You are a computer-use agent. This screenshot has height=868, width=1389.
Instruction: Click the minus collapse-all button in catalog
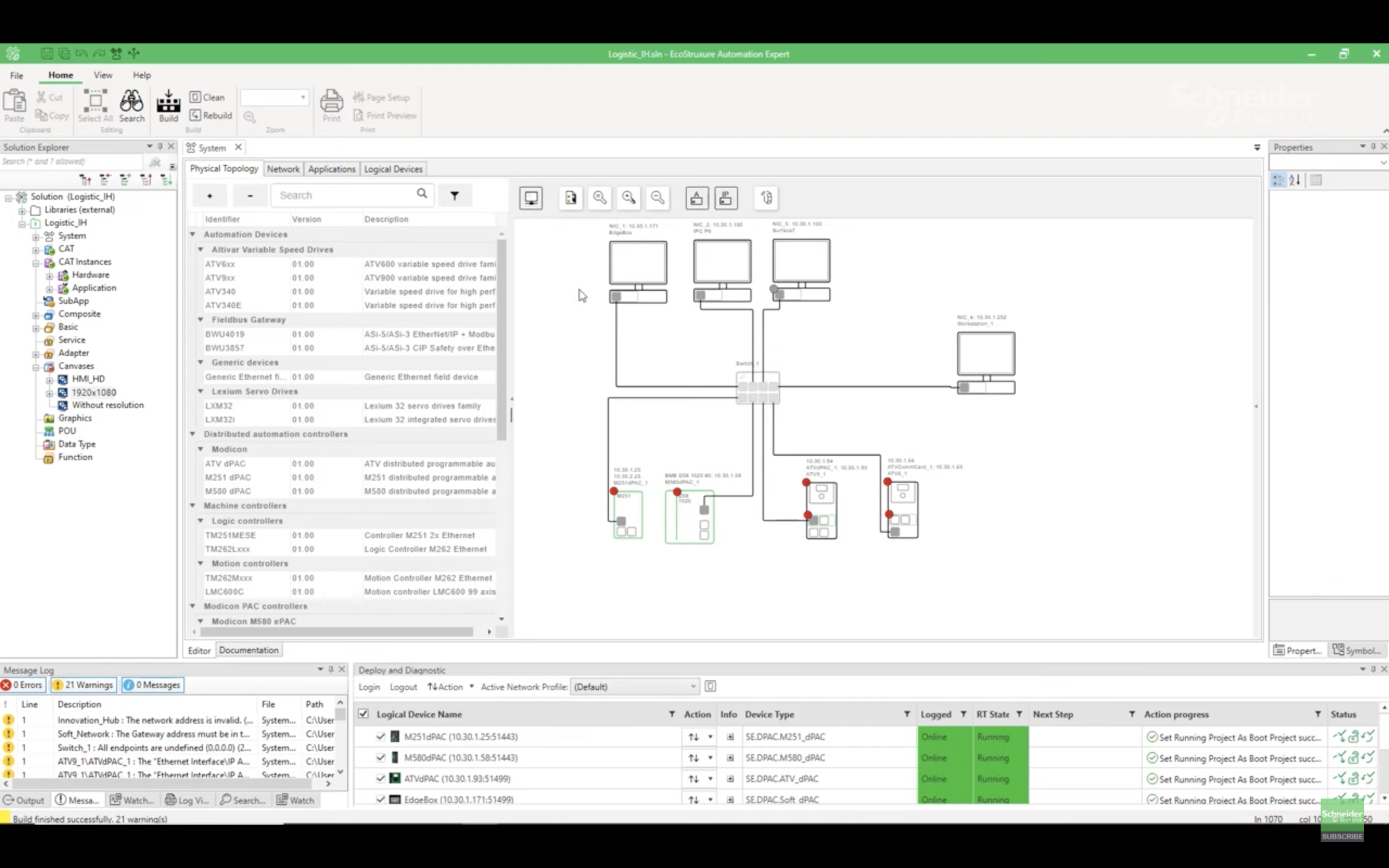click(x=250, y=196)
